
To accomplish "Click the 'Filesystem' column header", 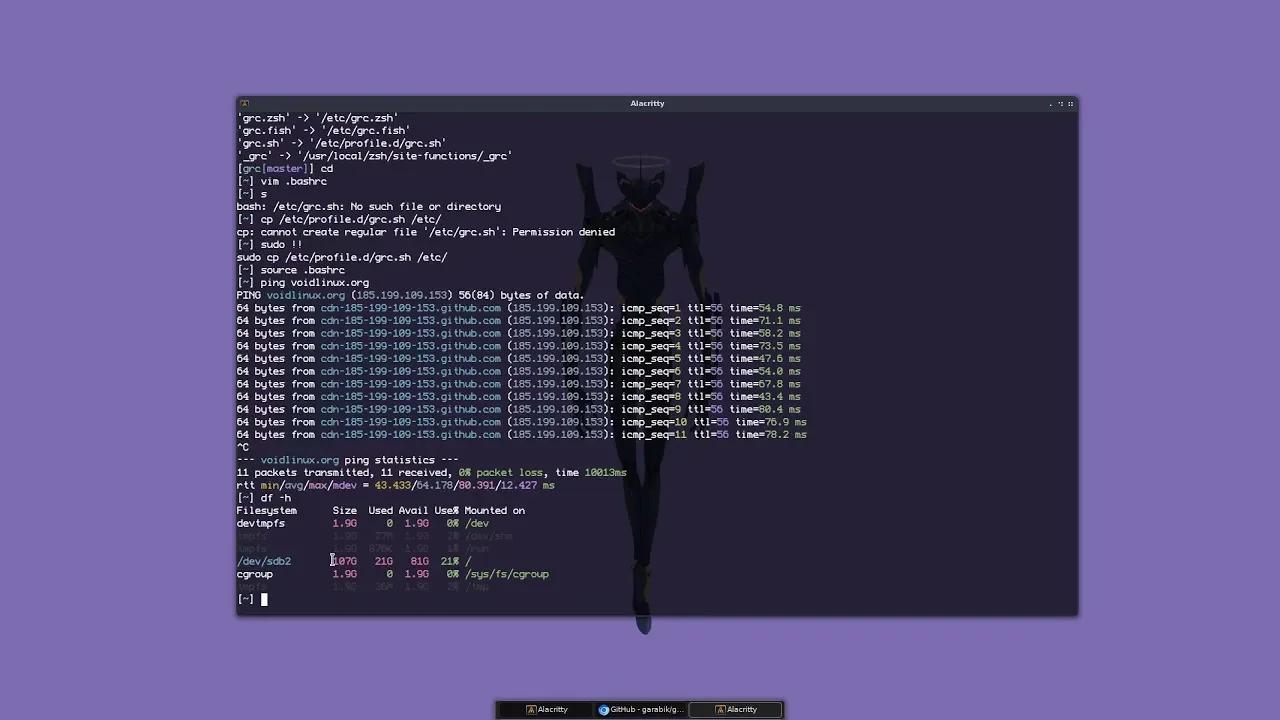I will click(267, 511).
